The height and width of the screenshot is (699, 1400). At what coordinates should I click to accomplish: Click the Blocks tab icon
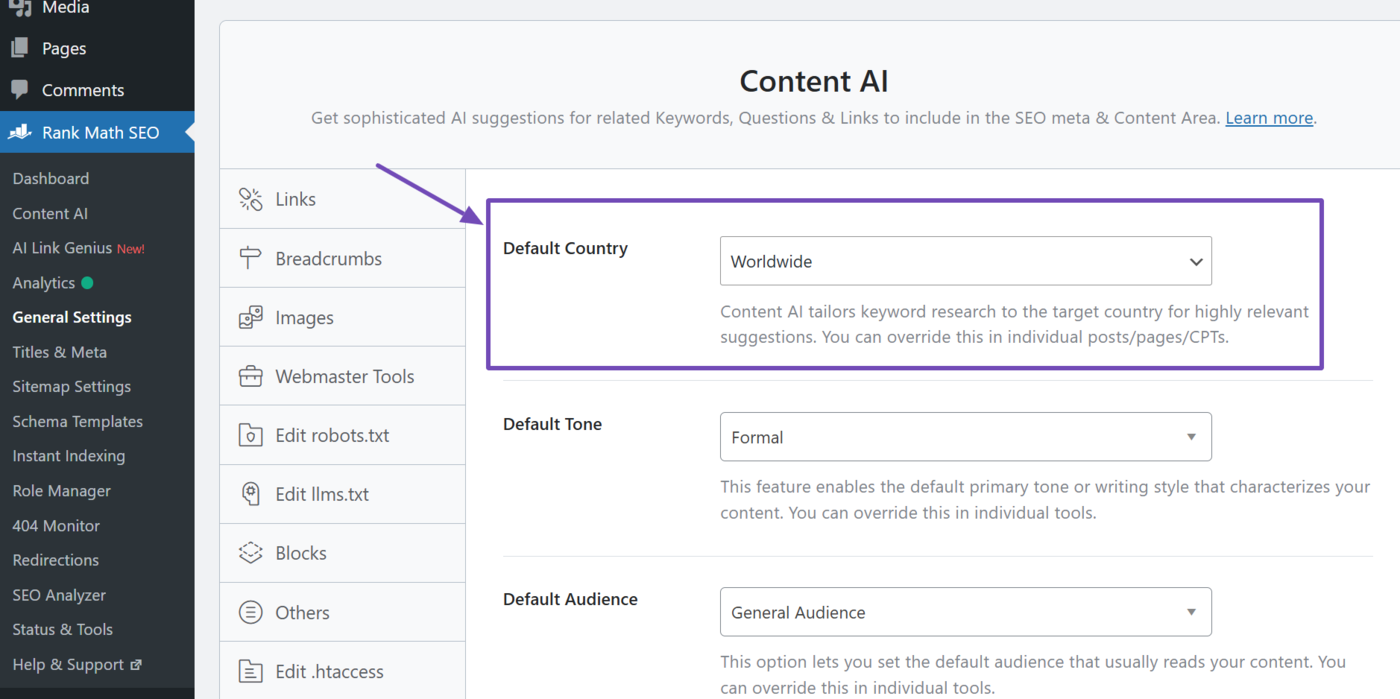[250, 553]
